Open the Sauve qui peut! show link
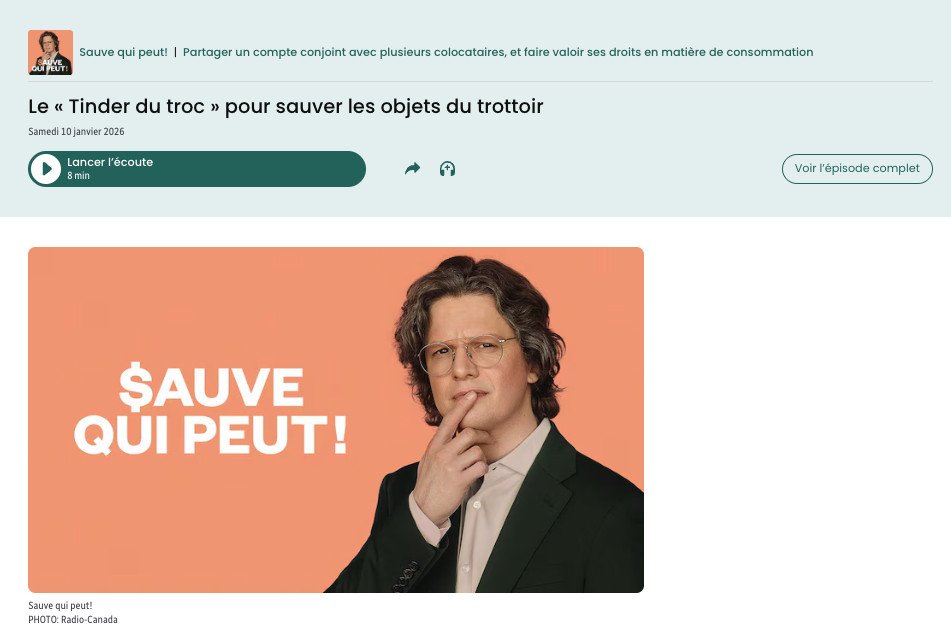The height and width of the screenshot is (636, 951). 123,52
